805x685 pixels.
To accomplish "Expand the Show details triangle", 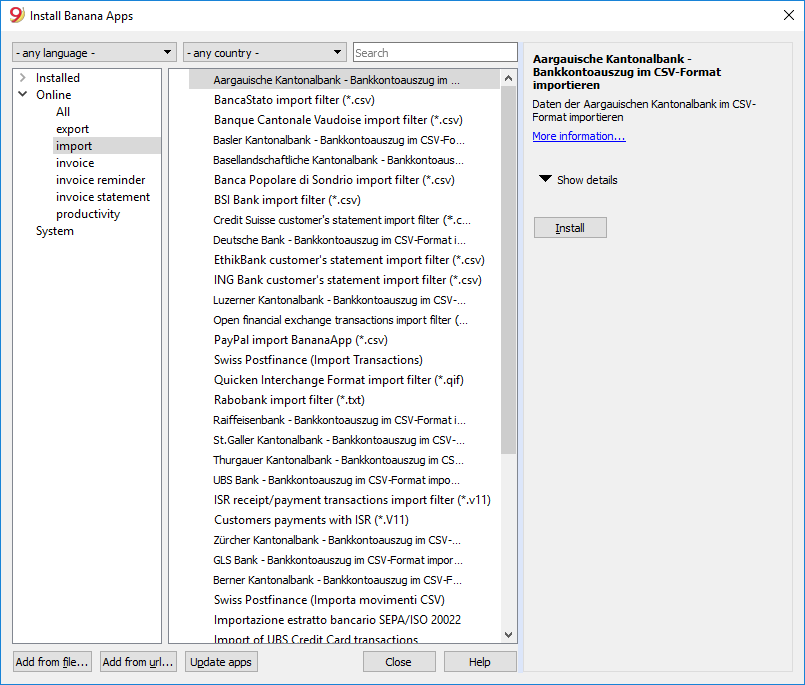I will tap(545, 179).
